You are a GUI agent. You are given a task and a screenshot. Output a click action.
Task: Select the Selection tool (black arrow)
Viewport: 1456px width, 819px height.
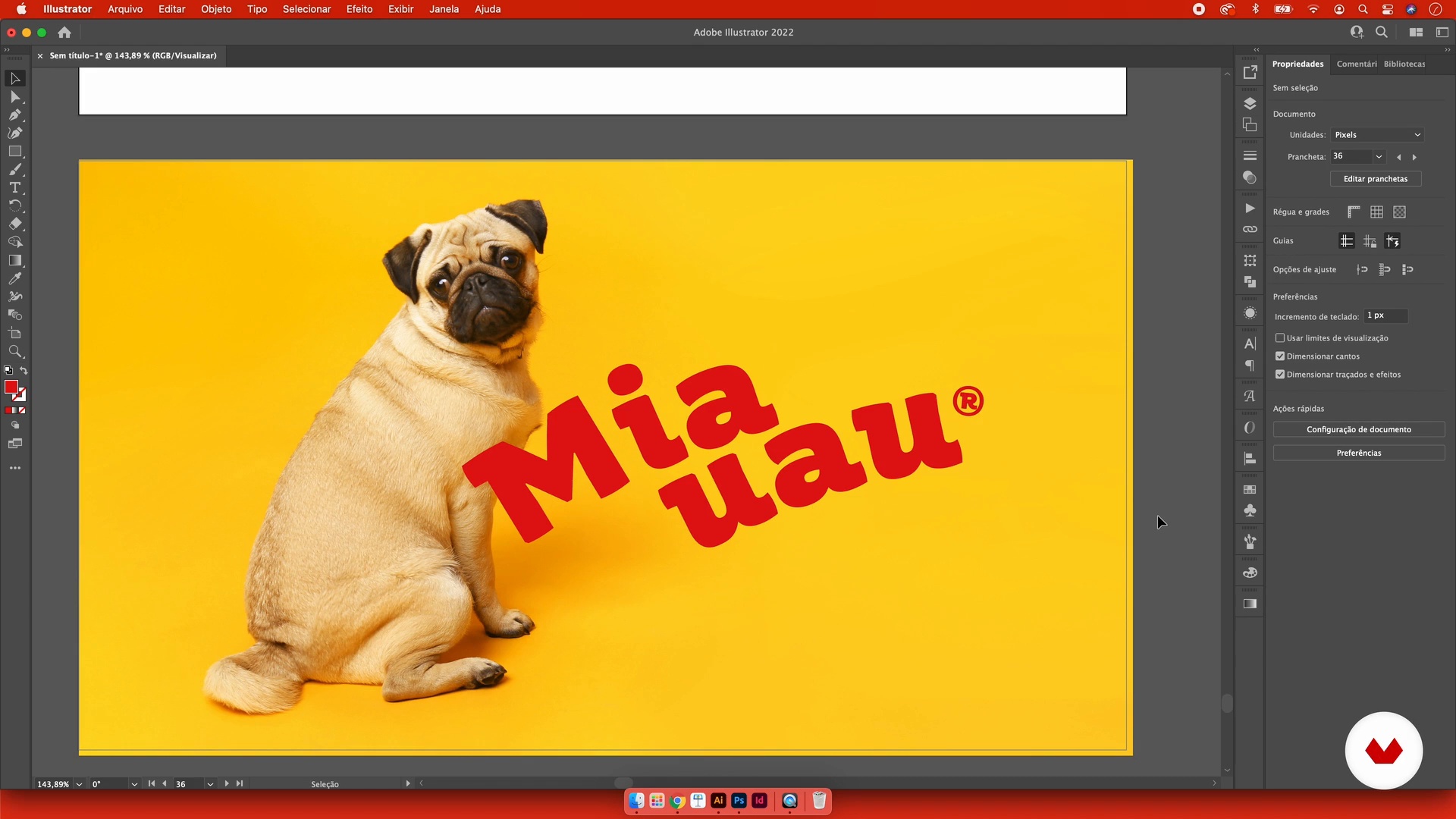tap(15, 79)
